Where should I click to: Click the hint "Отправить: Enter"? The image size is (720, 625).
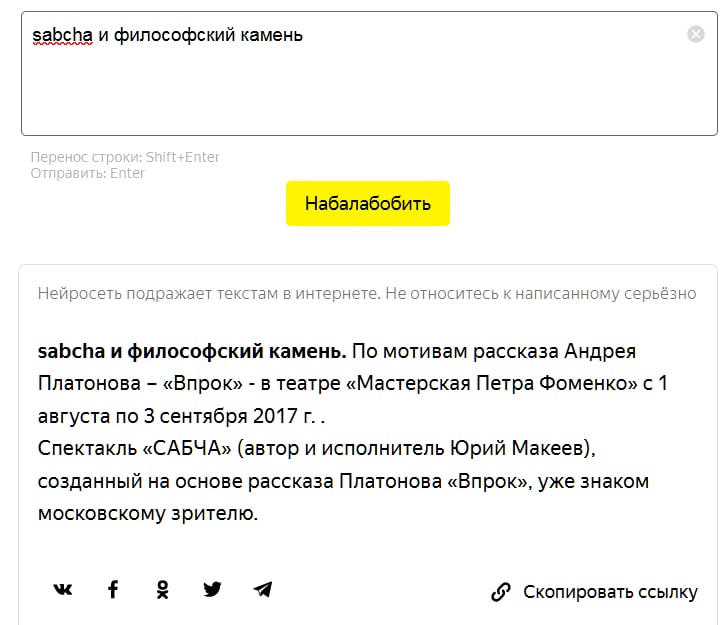coord(88,173)
